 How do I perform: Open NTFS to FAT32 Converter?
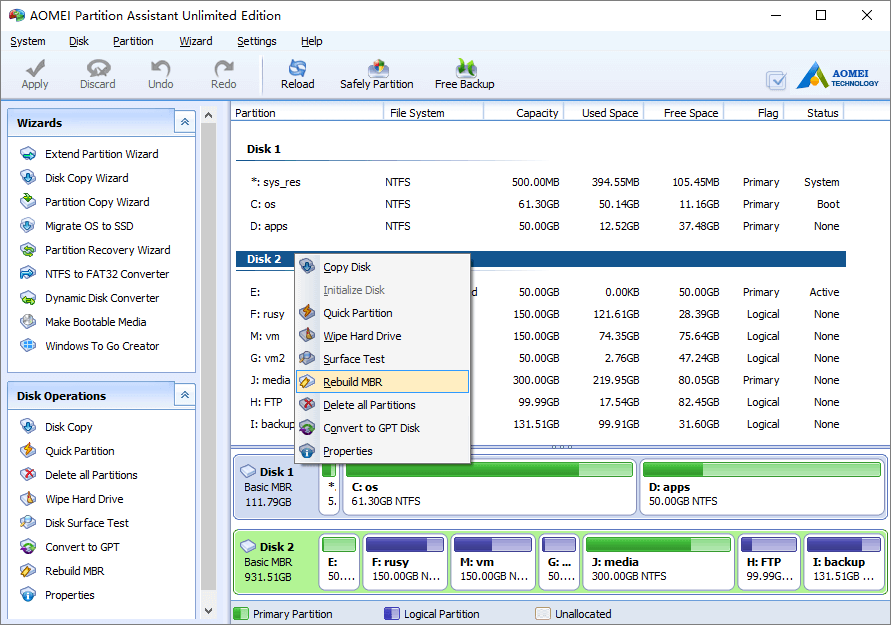[x=107, y=274]
